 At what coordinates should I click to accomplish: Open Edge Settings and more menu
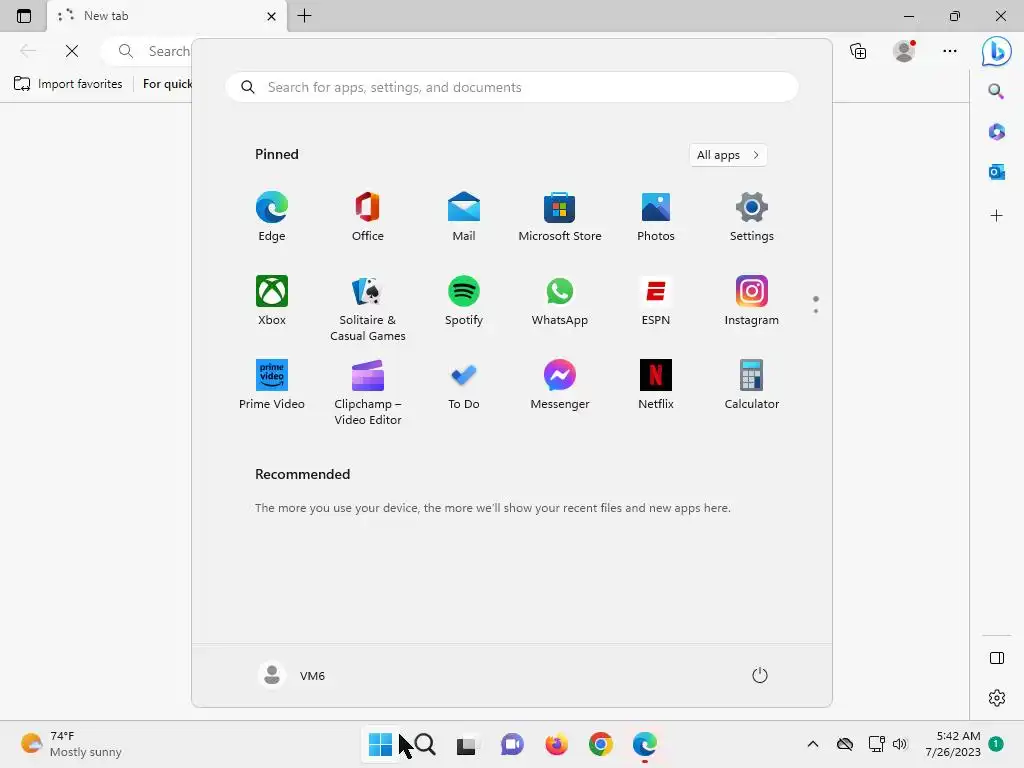(x=950, y=51)
